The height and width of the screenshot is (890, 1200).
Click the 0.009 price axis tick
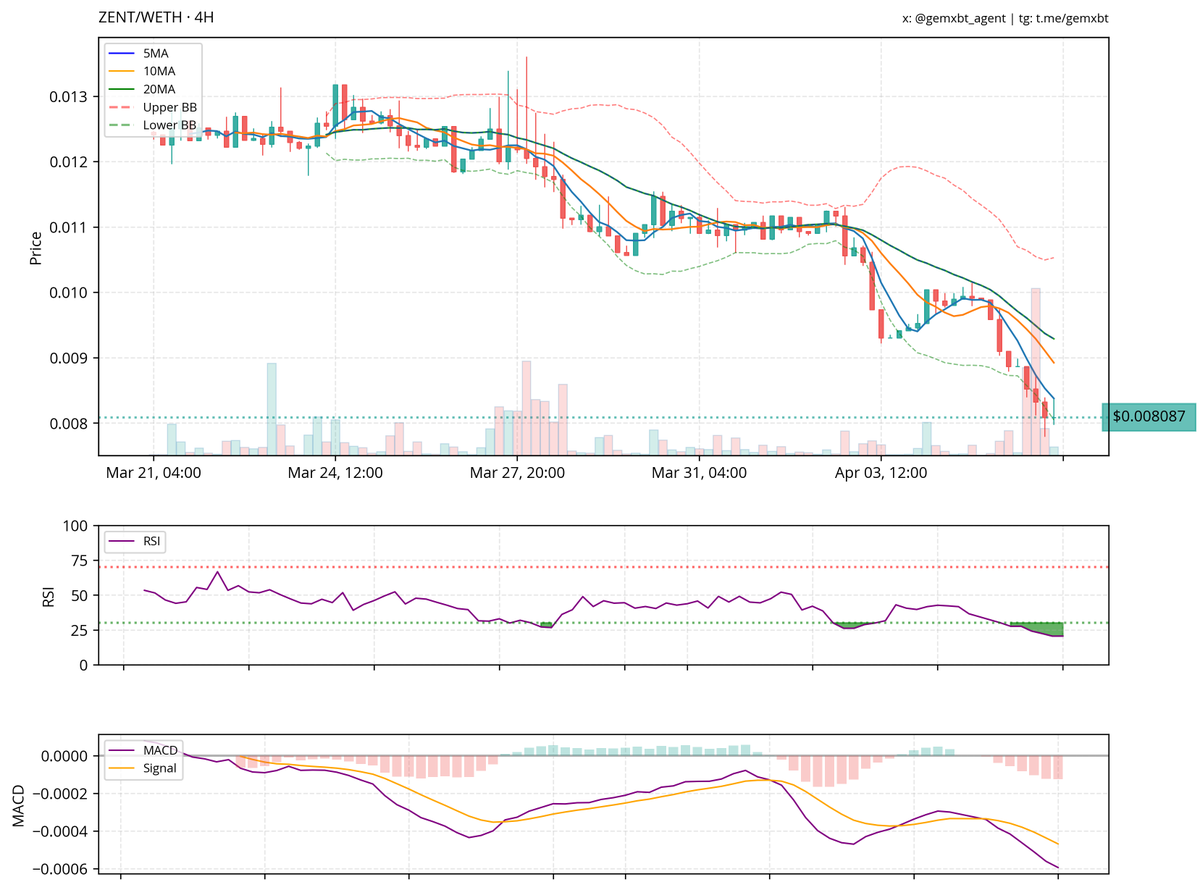pyautogui.click(x=70, y=358)
